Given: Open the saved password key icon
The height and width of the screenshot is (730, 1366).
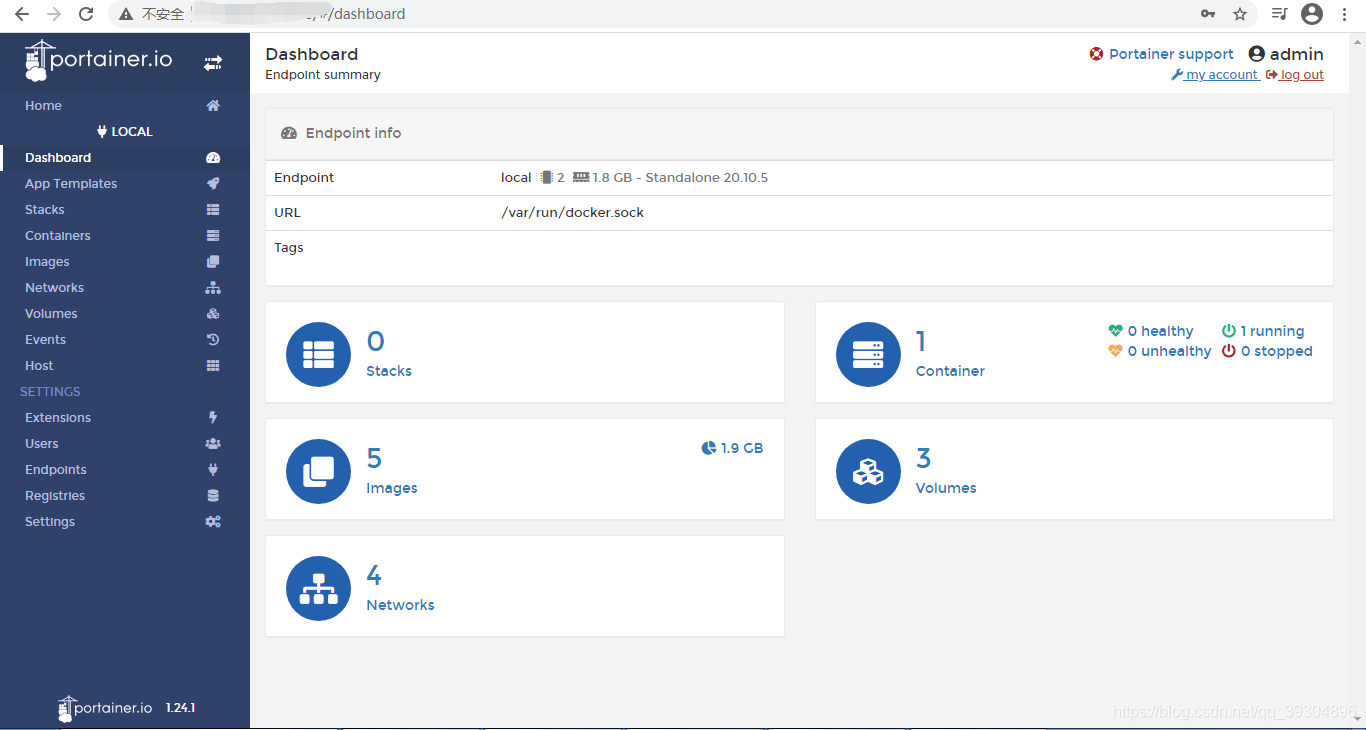Looking at the screenshot, I should click(1208, 14).
